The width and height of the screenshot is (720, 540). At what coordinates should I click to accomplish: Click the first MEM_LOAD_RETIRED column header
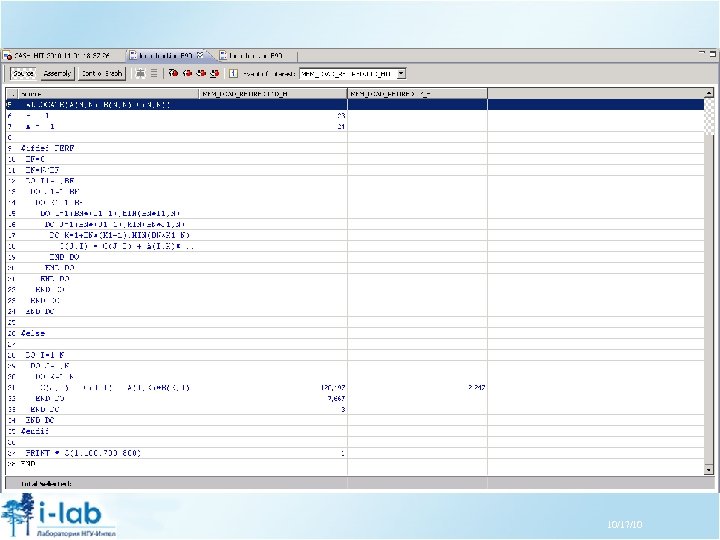pyautogui.click(x=273, y=94)
